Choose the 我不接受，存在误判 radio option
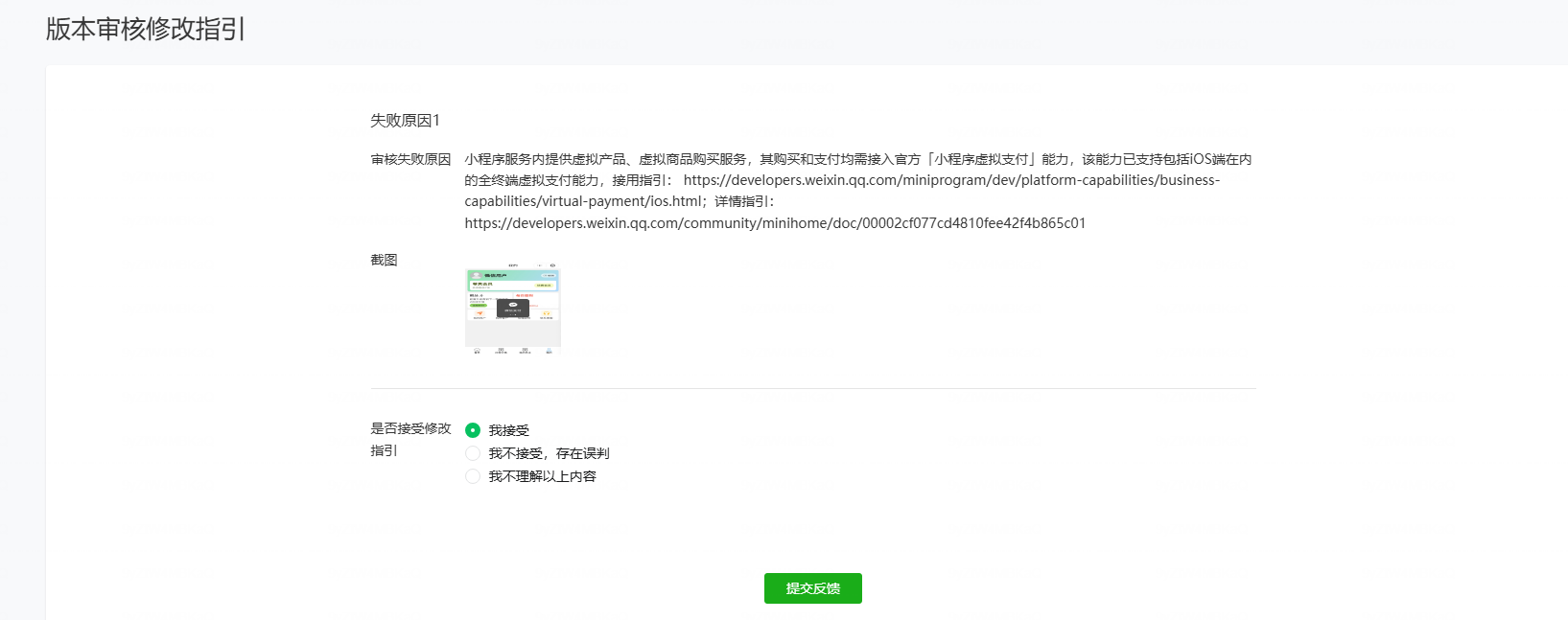This screenshot has width=1568, height=620. click(473, 453)
